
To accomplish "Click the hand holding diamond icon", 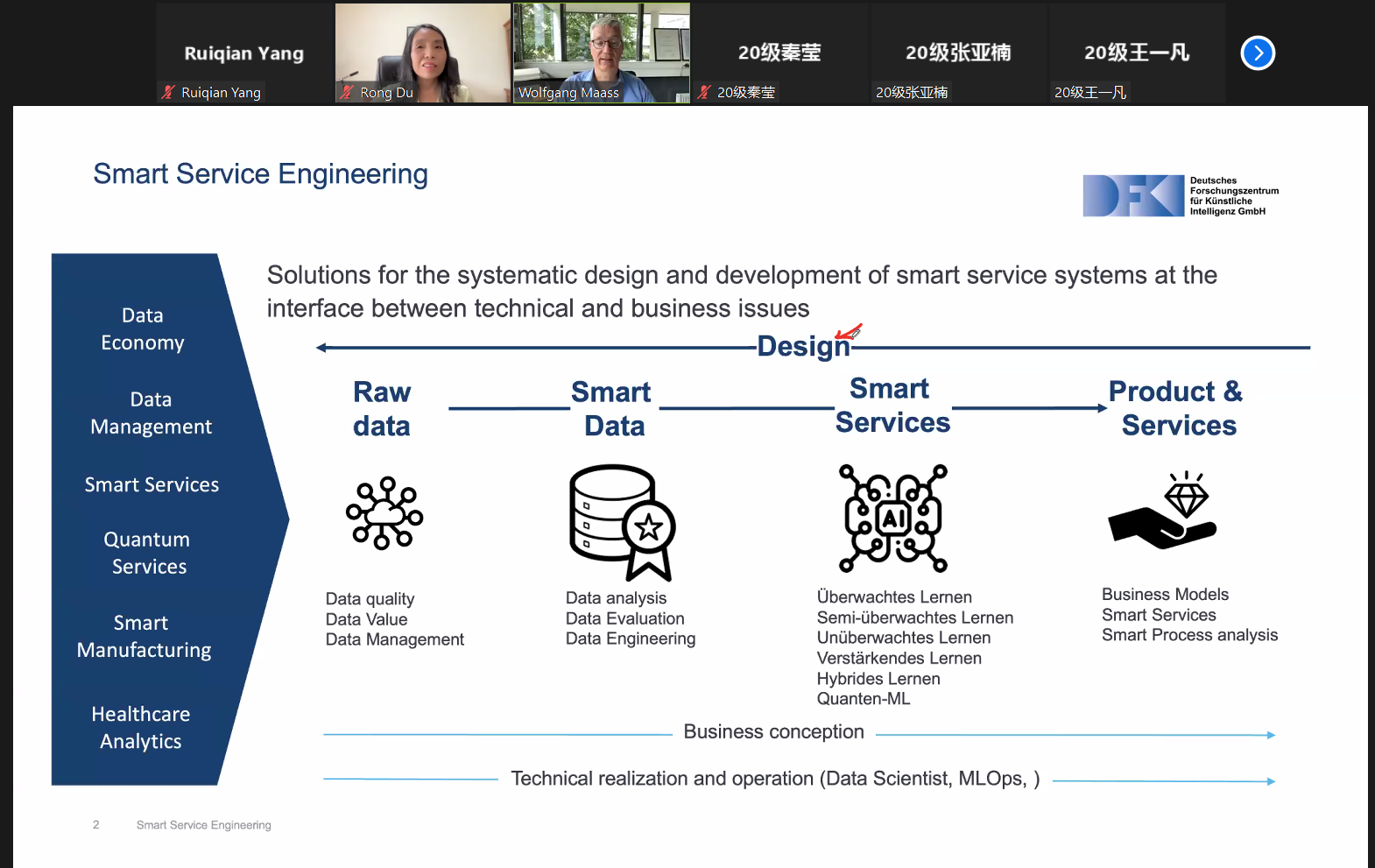I will pyautogui.click(x=1162, y=511).
